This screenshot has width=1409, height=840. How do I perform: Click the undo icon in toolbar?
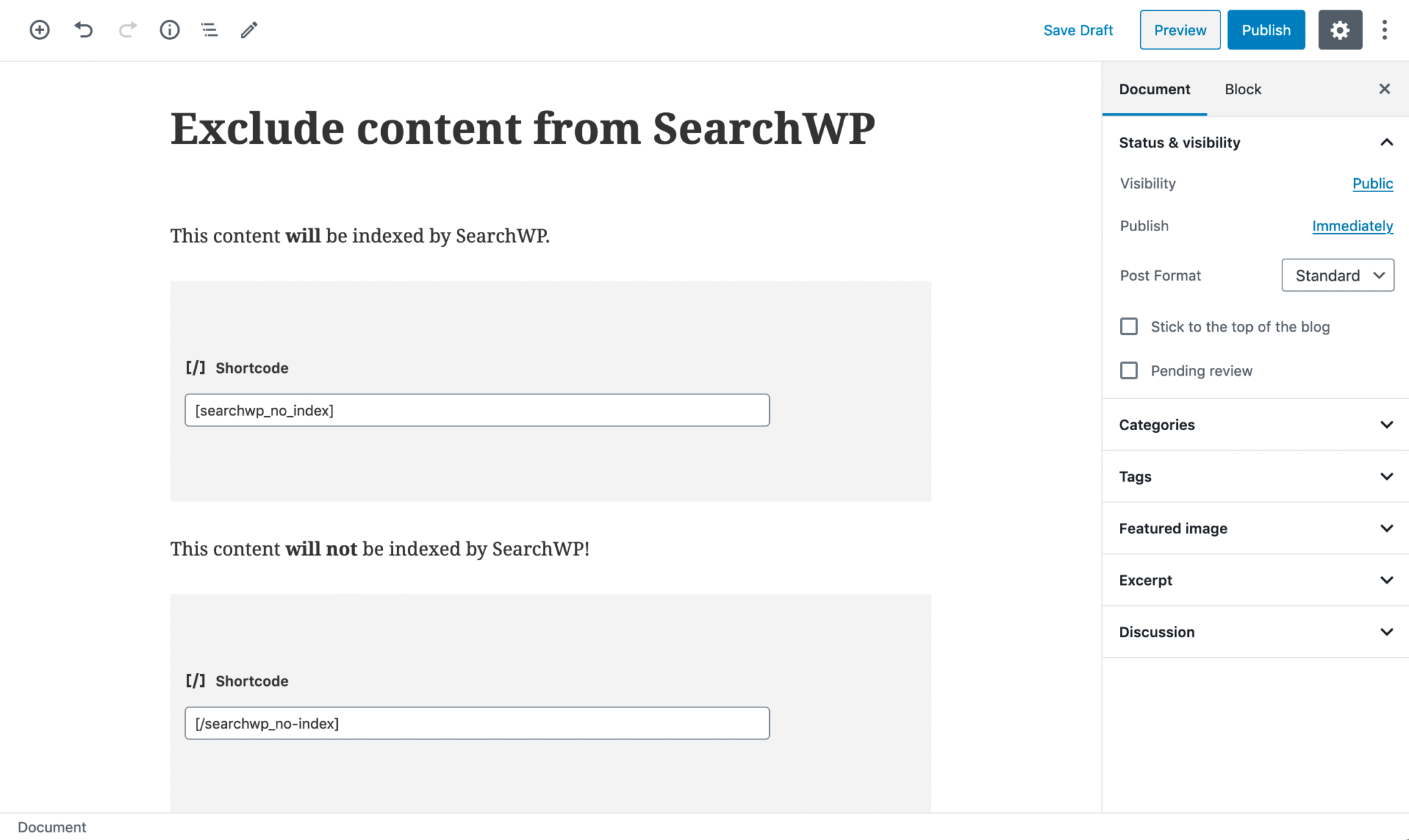85,30
